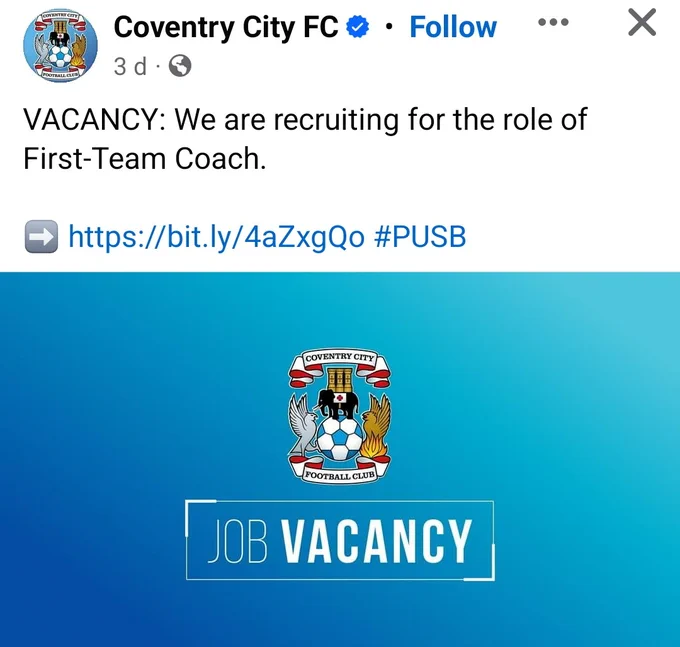
Task: Open the three-dot post options menu
Action: 553,22
